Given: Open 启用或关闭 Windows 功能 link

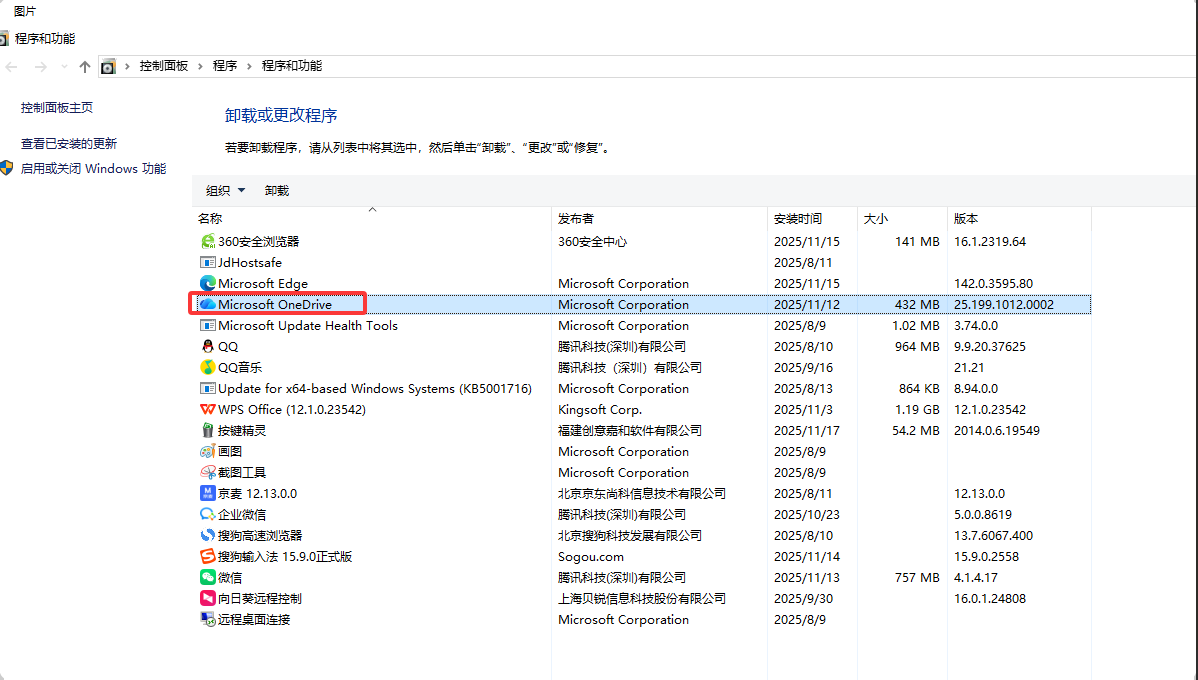Looking at the screenshot, I should tap(93, 169).
